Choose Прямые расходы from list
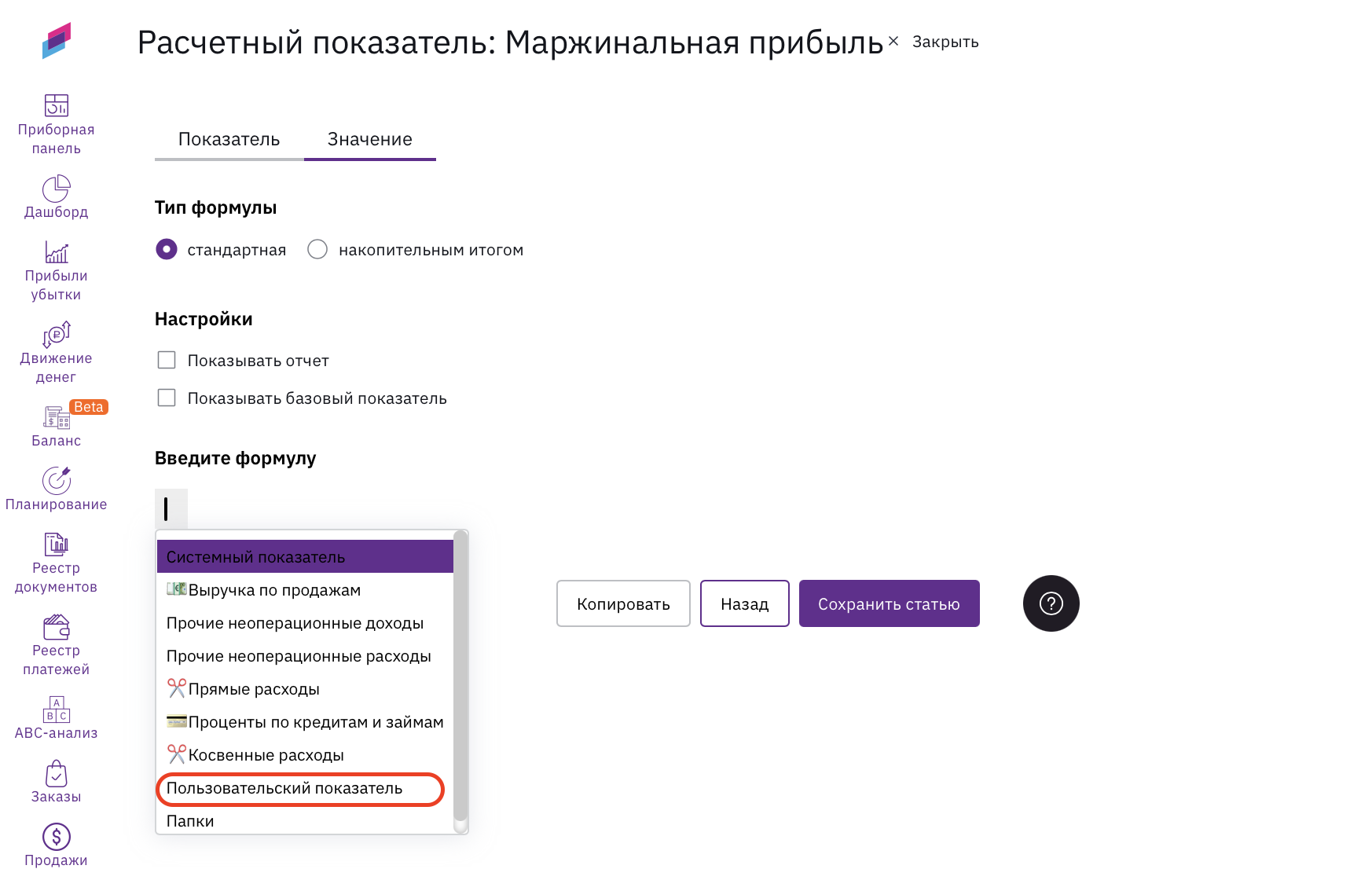This screenshot has width=1372, height=880. click(x=305, y=689)
